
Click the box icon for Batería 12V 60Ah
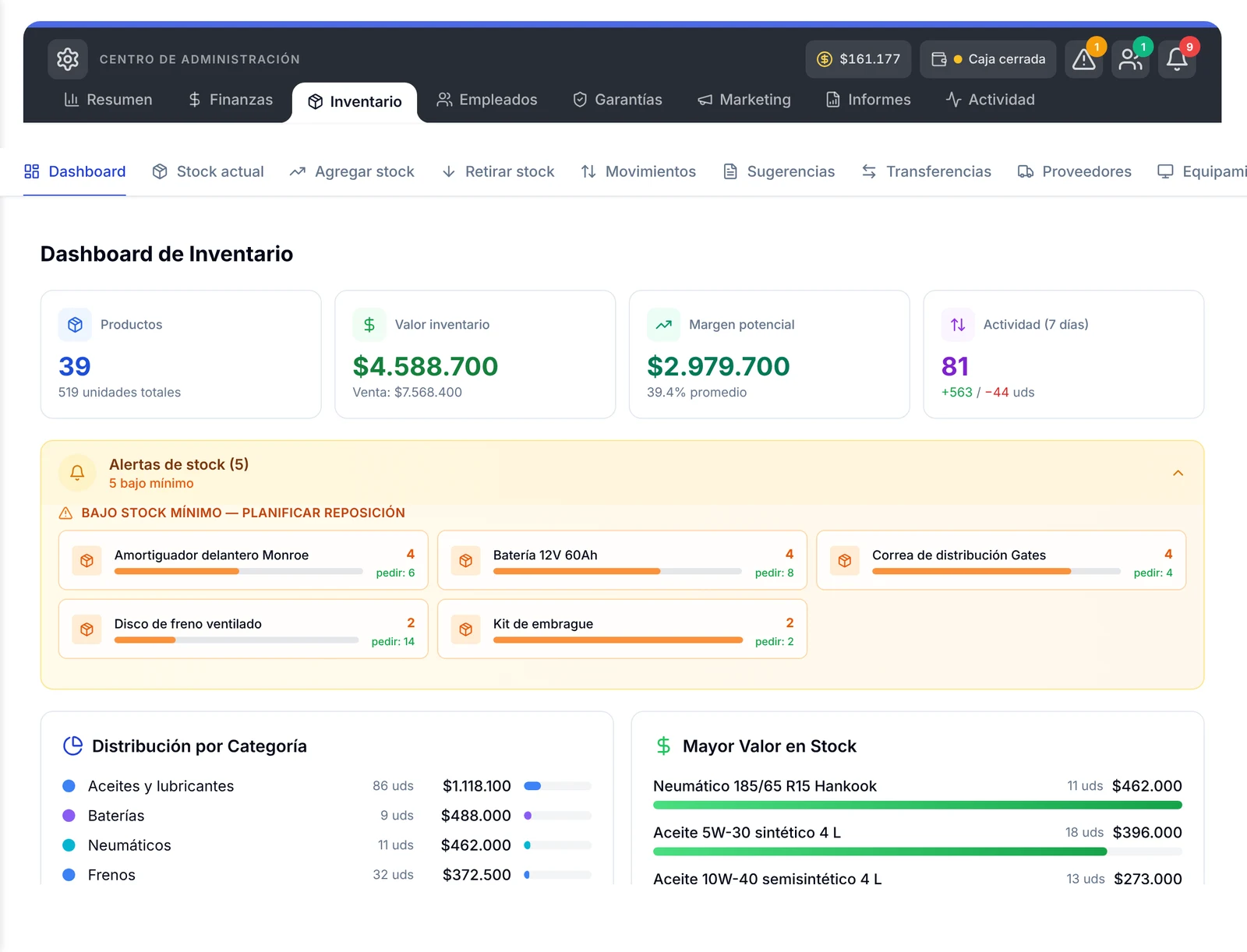(x=465, y=561)
